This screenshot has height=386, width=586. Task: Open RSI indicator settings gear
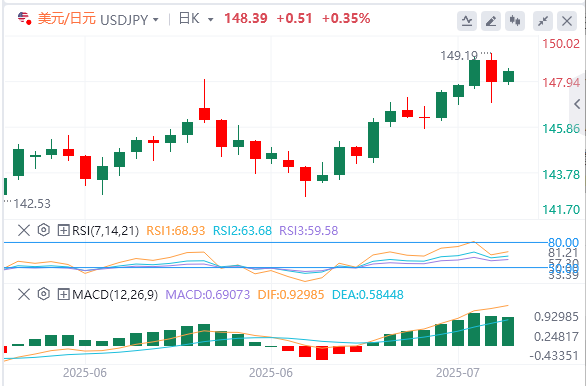tap(44, 230)
